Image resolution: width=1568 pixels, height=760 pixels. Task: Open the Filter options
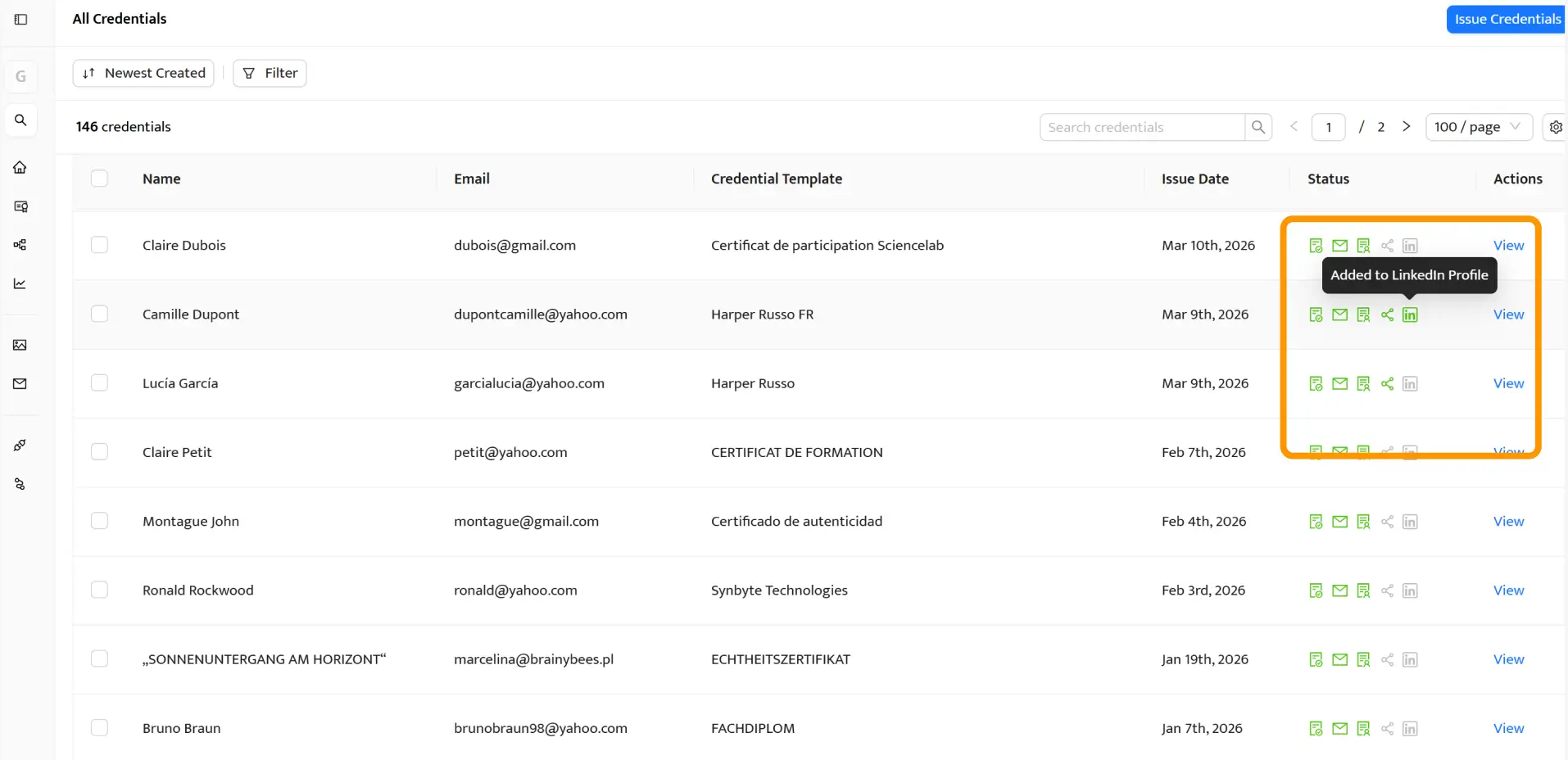point(269,73)
